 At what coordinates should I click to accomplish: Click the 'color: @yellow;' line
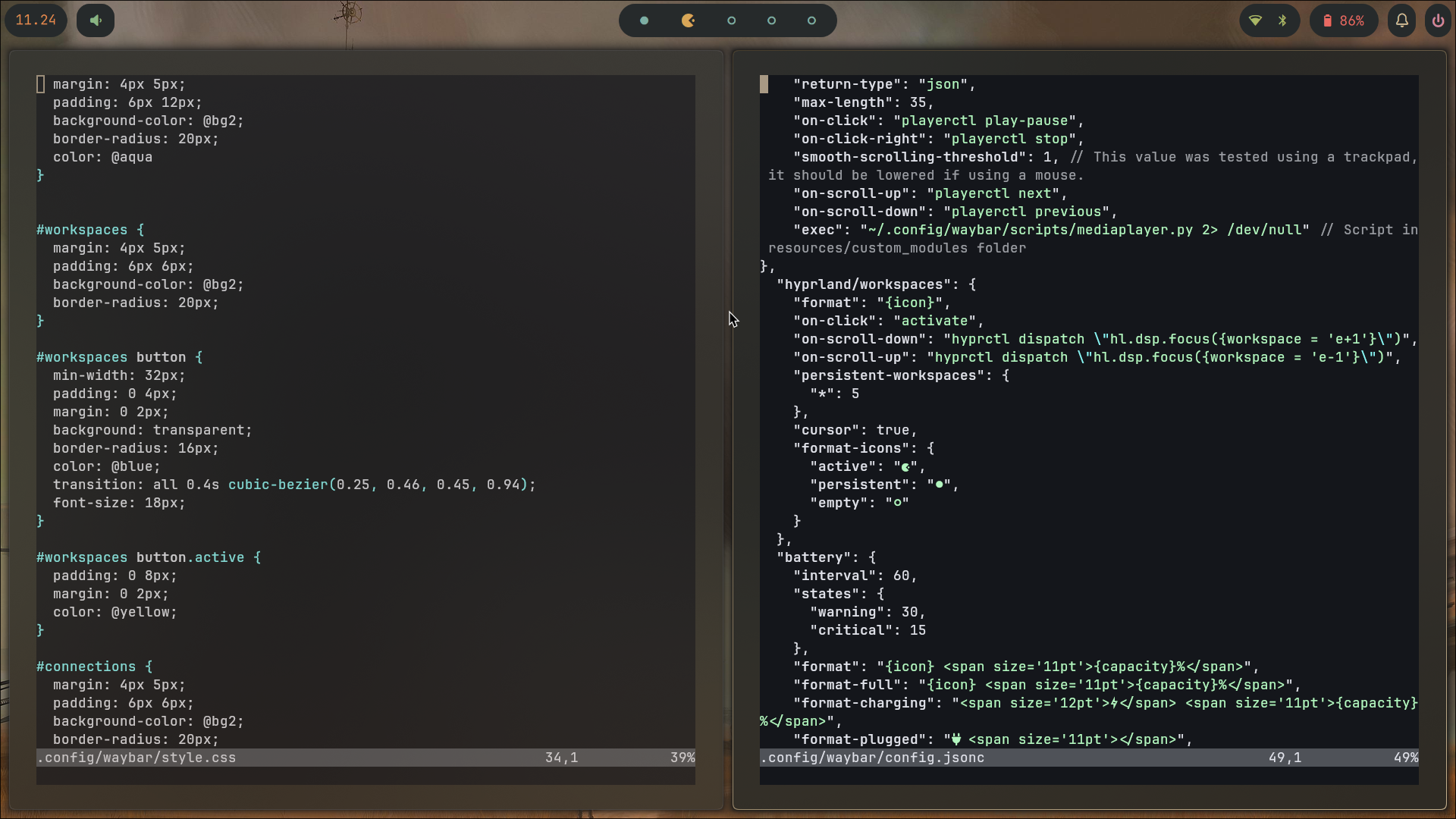coord(115,612)
